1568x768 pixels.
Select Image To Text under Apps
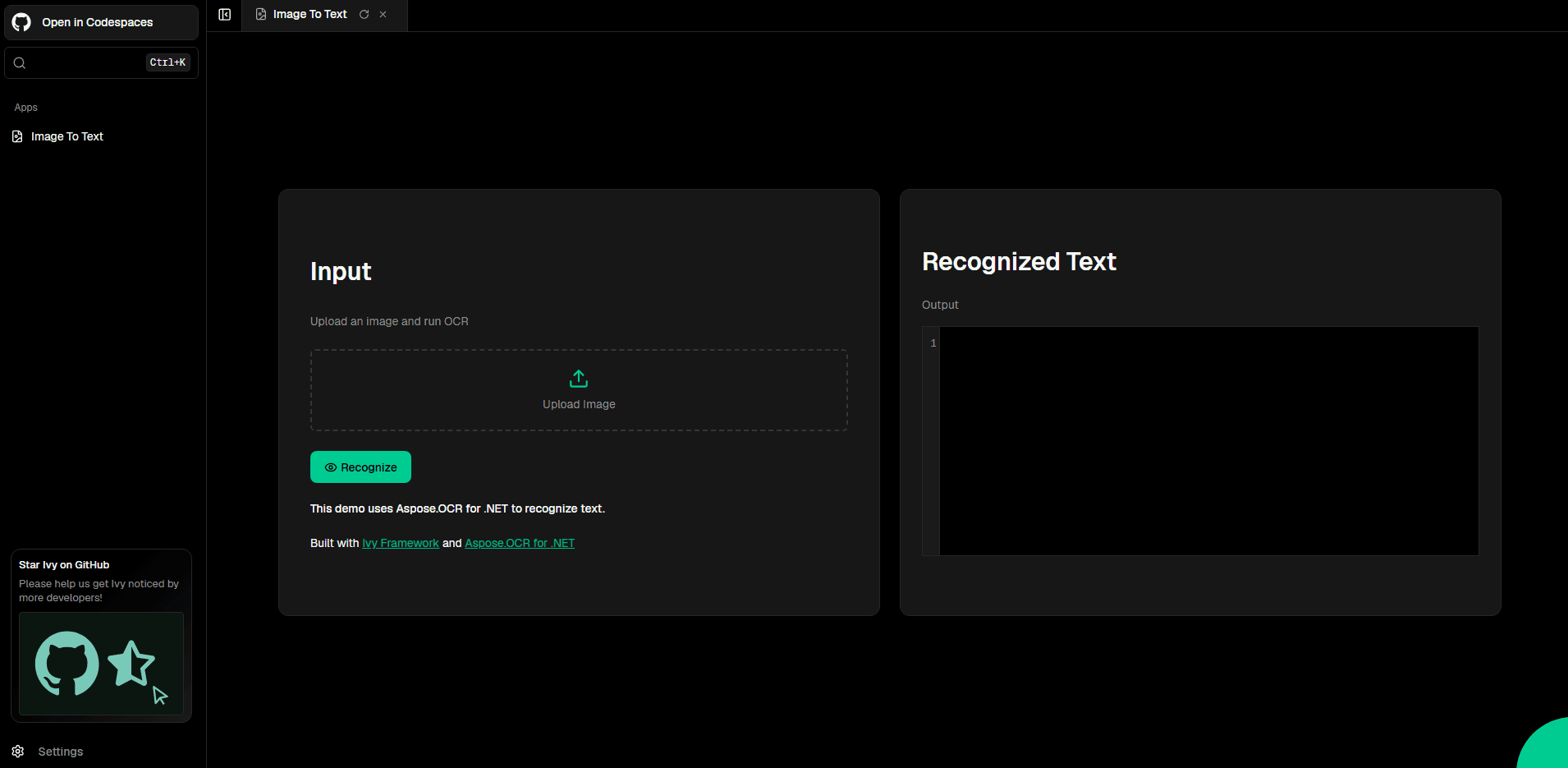point(67,136)
